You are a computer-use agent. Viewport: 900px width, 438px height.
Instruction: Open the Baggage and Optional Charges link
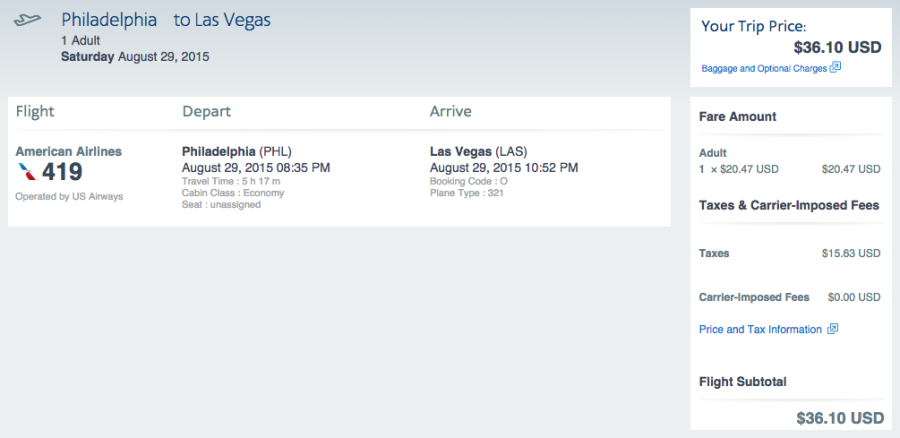pos(764,68)
